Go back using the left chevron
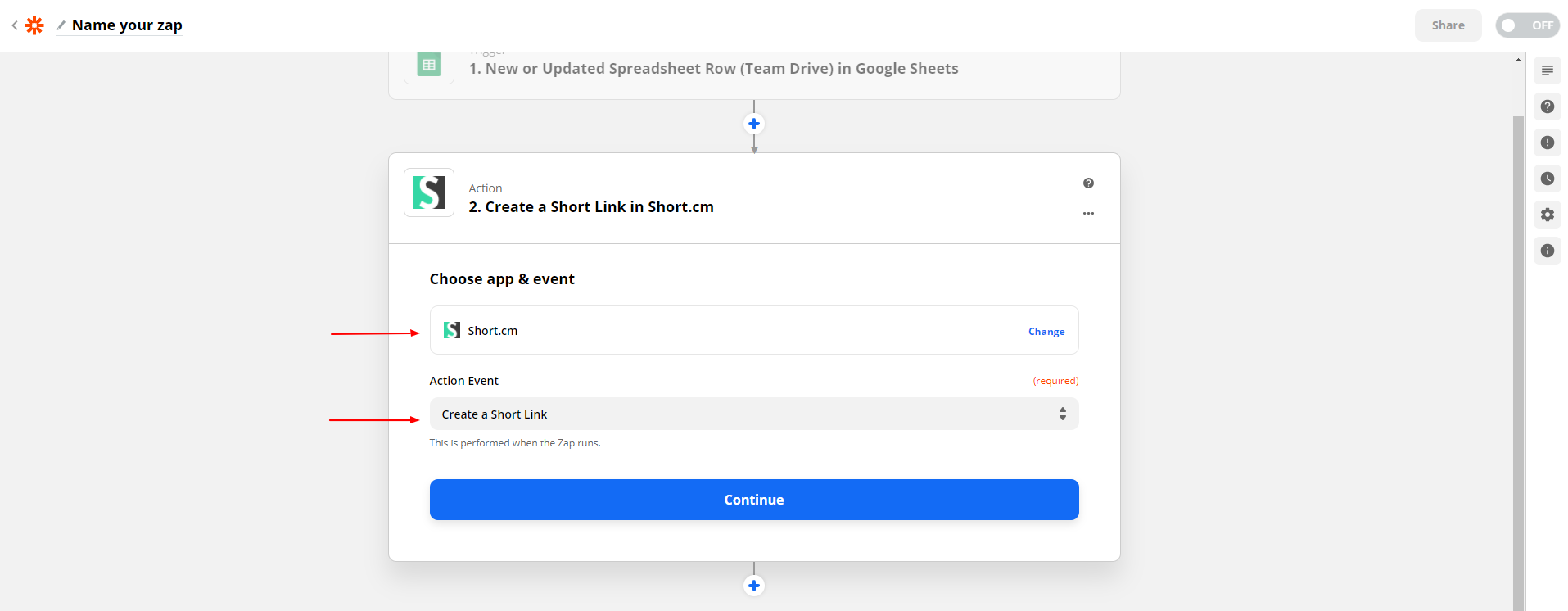This screenshot has height=611, width=1568. click(15, 25)
